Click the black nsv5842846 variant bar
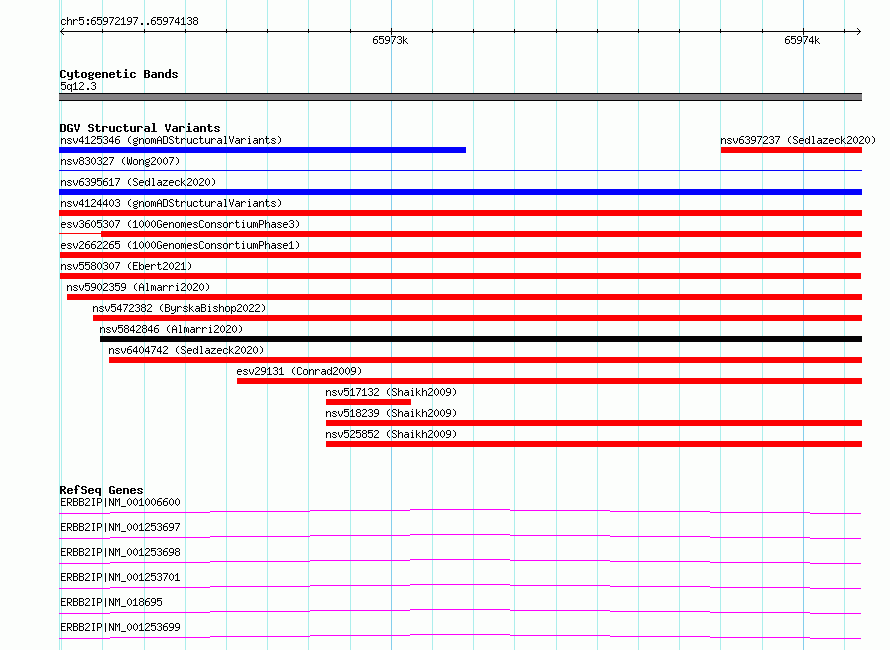 pos(481,339)
